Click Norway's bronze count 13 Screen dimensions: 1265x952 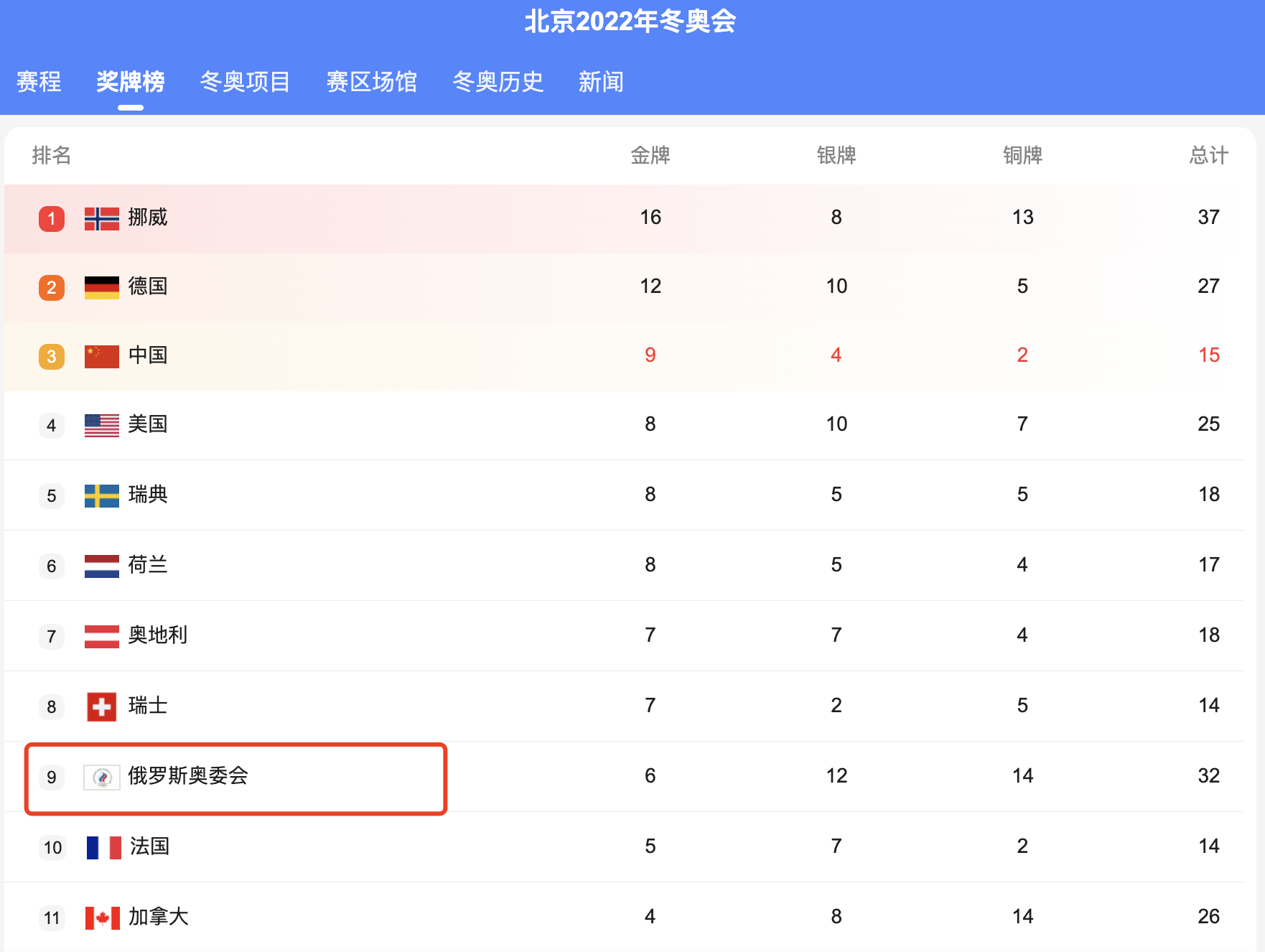(x=1022, y=217)
